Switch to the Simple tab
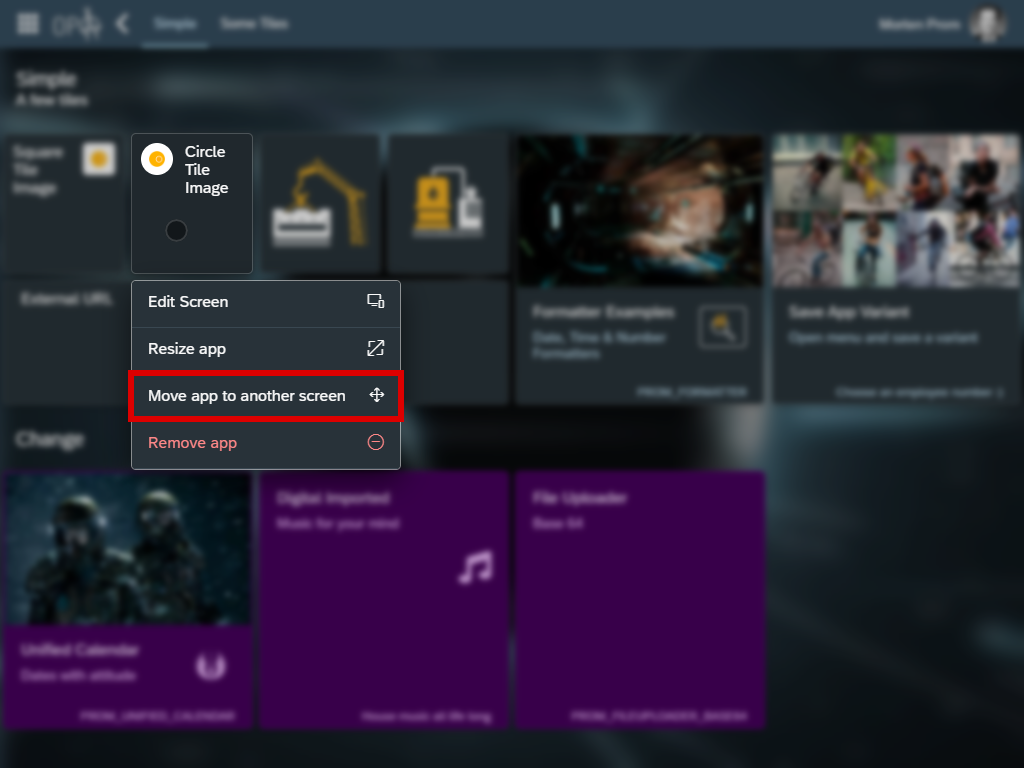Screen dimensions: 1024x768 [175, 24]
